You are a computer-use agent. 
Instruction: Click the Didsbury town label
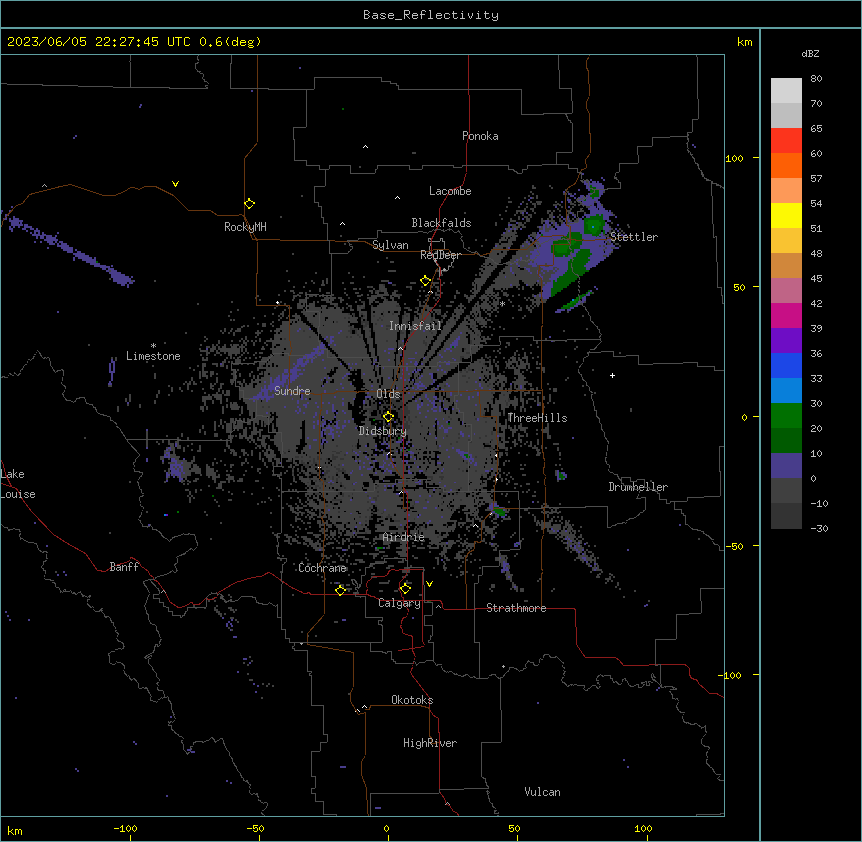point(383,431)
